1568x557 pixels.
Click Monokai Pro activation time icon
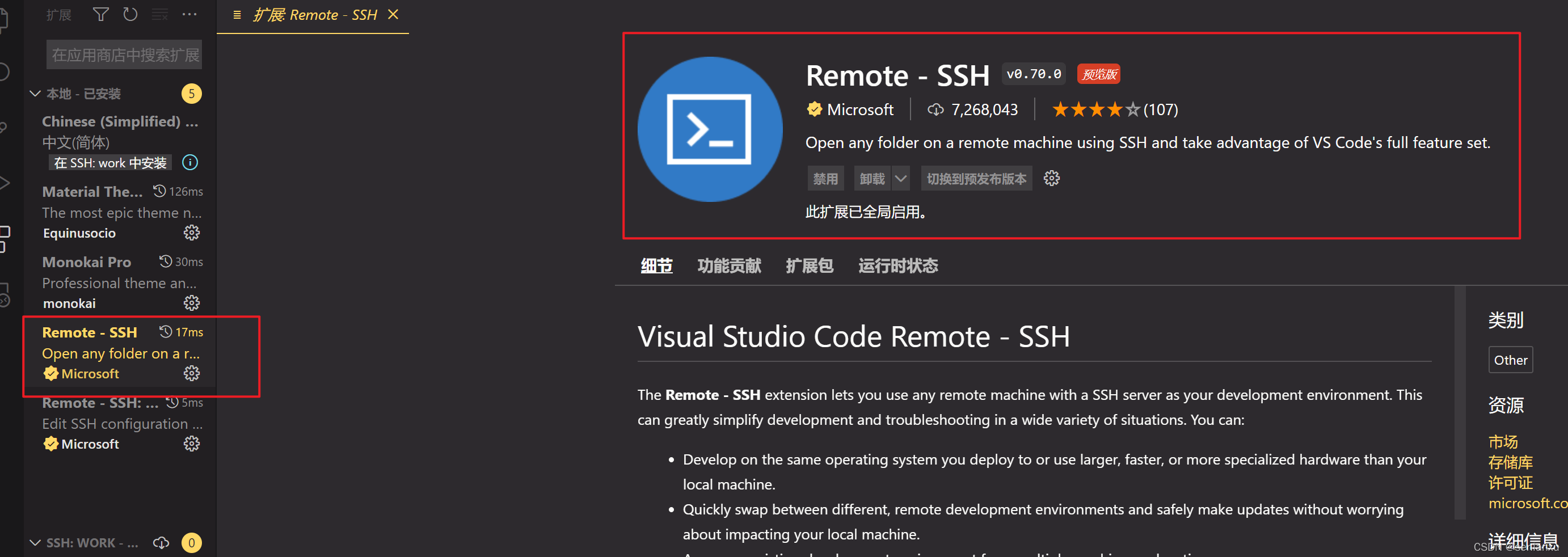pyautogui.click(x=166, y=261)
